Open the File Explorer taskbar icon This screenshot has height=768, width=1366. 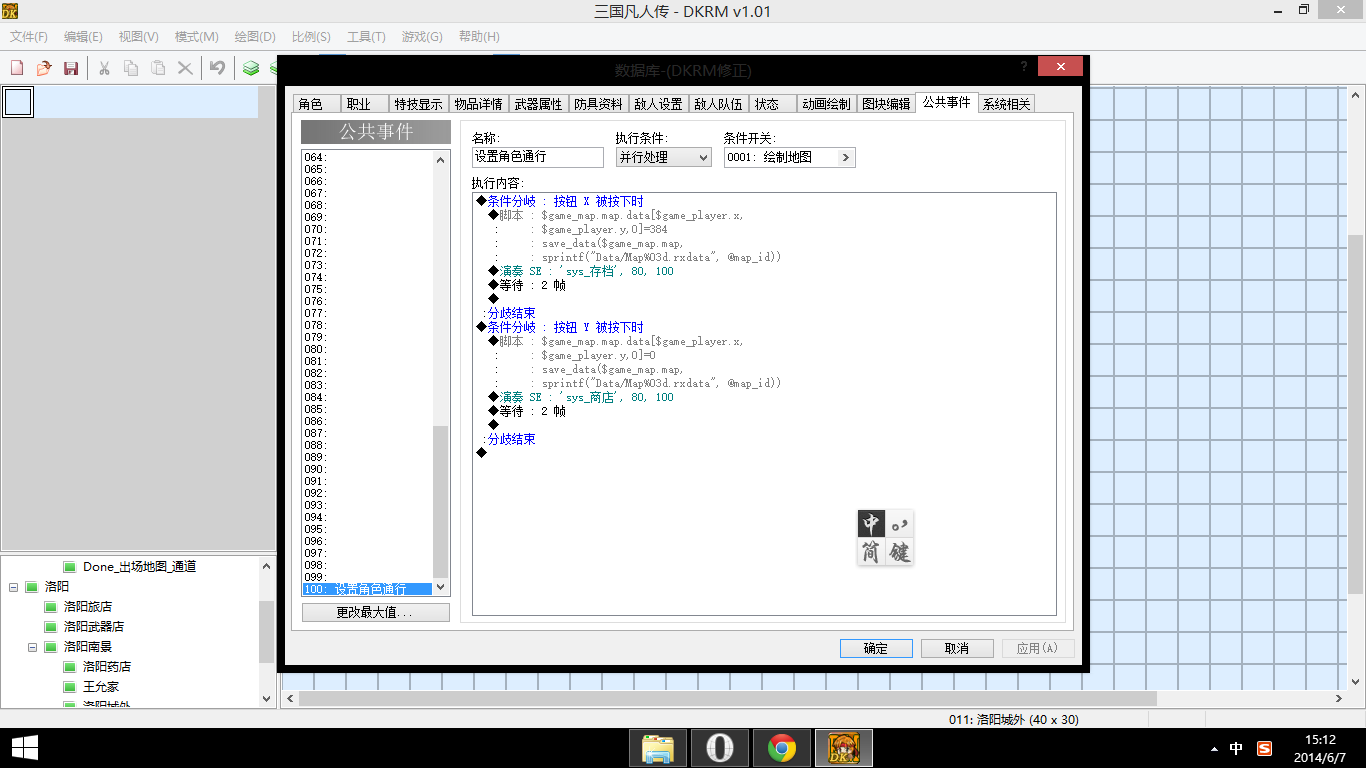click(658, 748)
